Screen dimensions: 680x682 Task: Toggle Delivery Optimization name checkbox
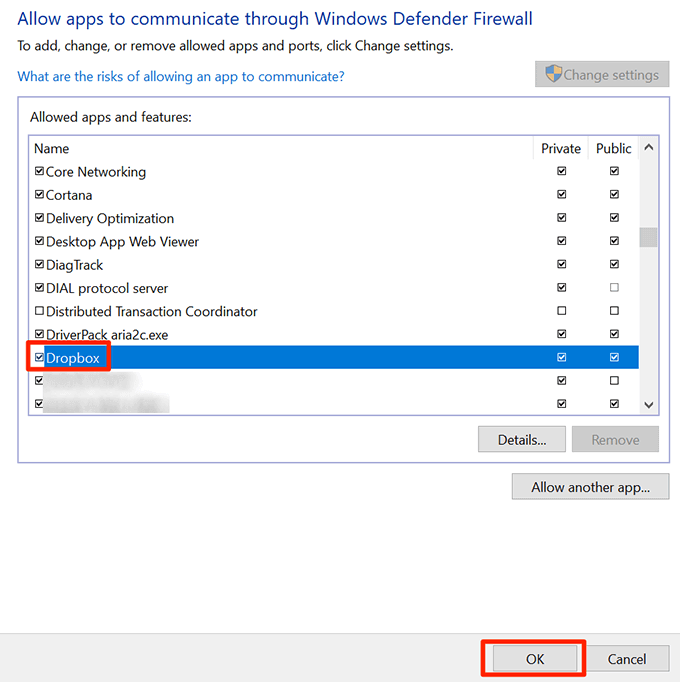coord(39,217)
